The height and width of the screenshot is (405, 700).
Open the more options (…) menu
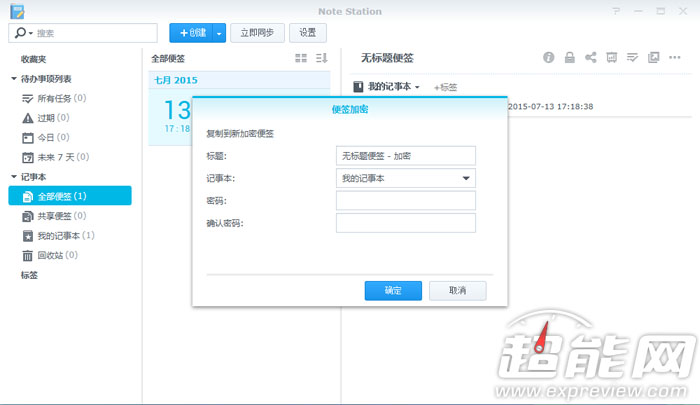point(675,57)
